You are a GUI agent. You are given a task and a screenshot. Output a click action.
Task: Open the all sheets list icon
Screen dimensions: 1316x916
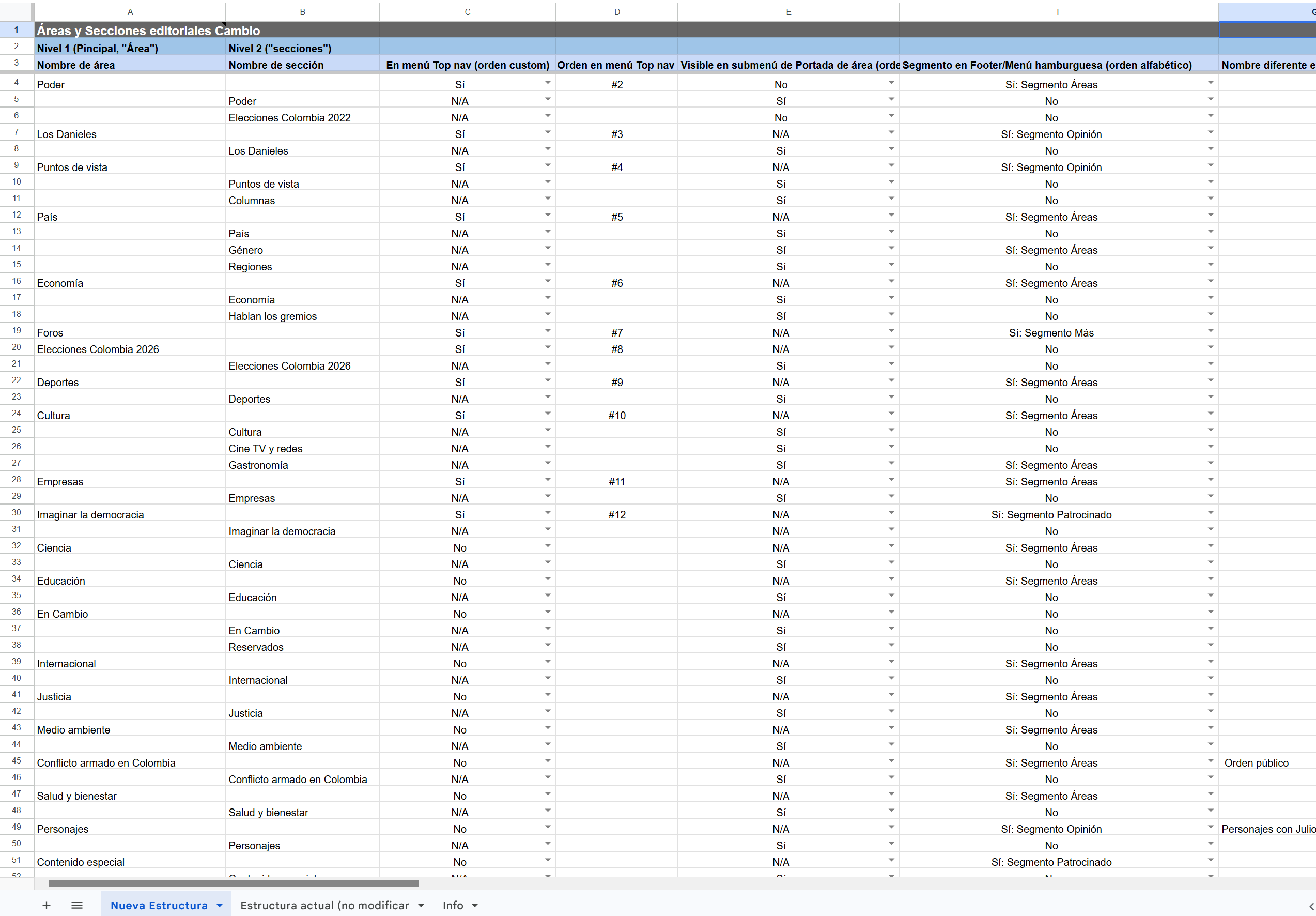77,905
